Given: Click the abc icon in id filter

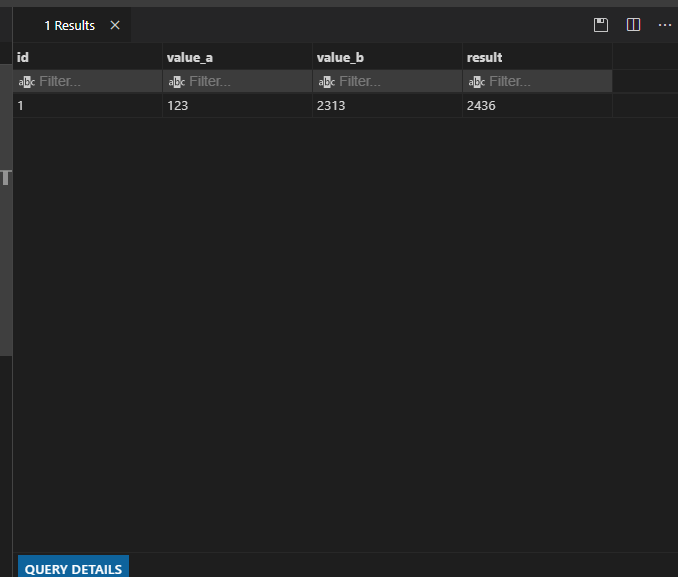Looking at the screenshot, I should pyautogui.click(x=26, y=81).
